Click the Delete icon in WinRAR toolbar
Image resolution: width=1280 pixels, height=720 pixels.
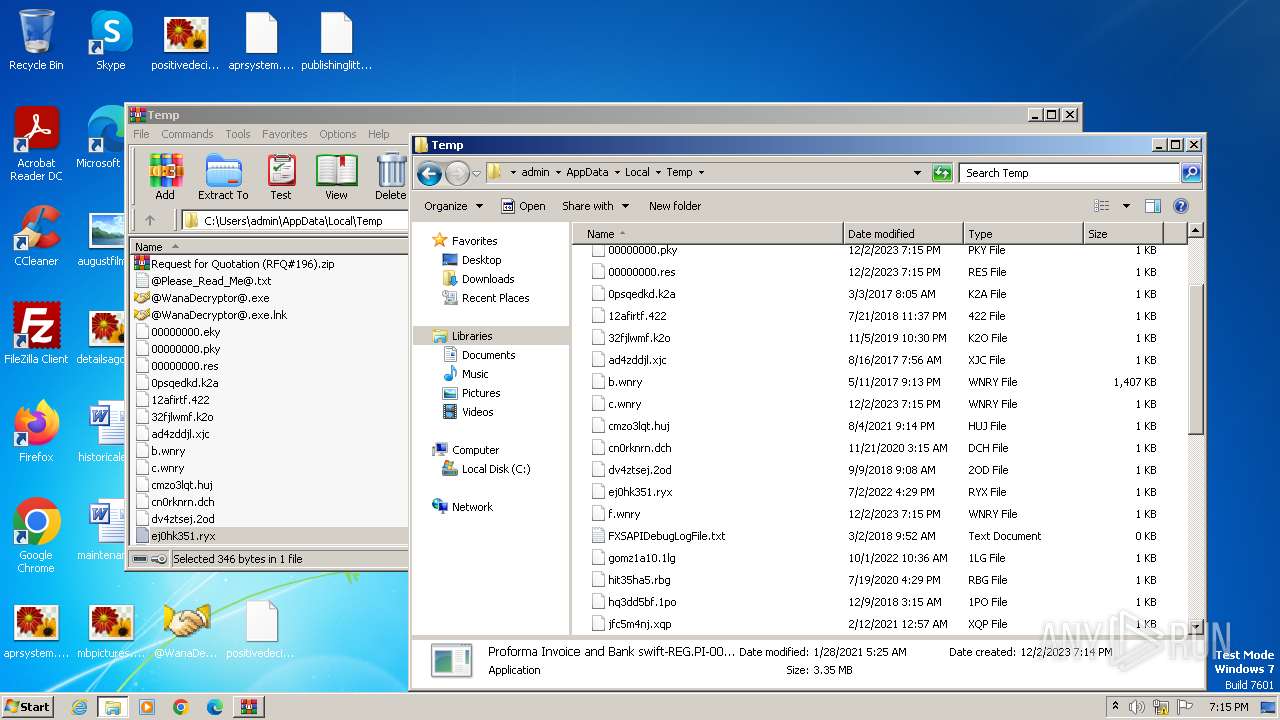coord(391,177)
